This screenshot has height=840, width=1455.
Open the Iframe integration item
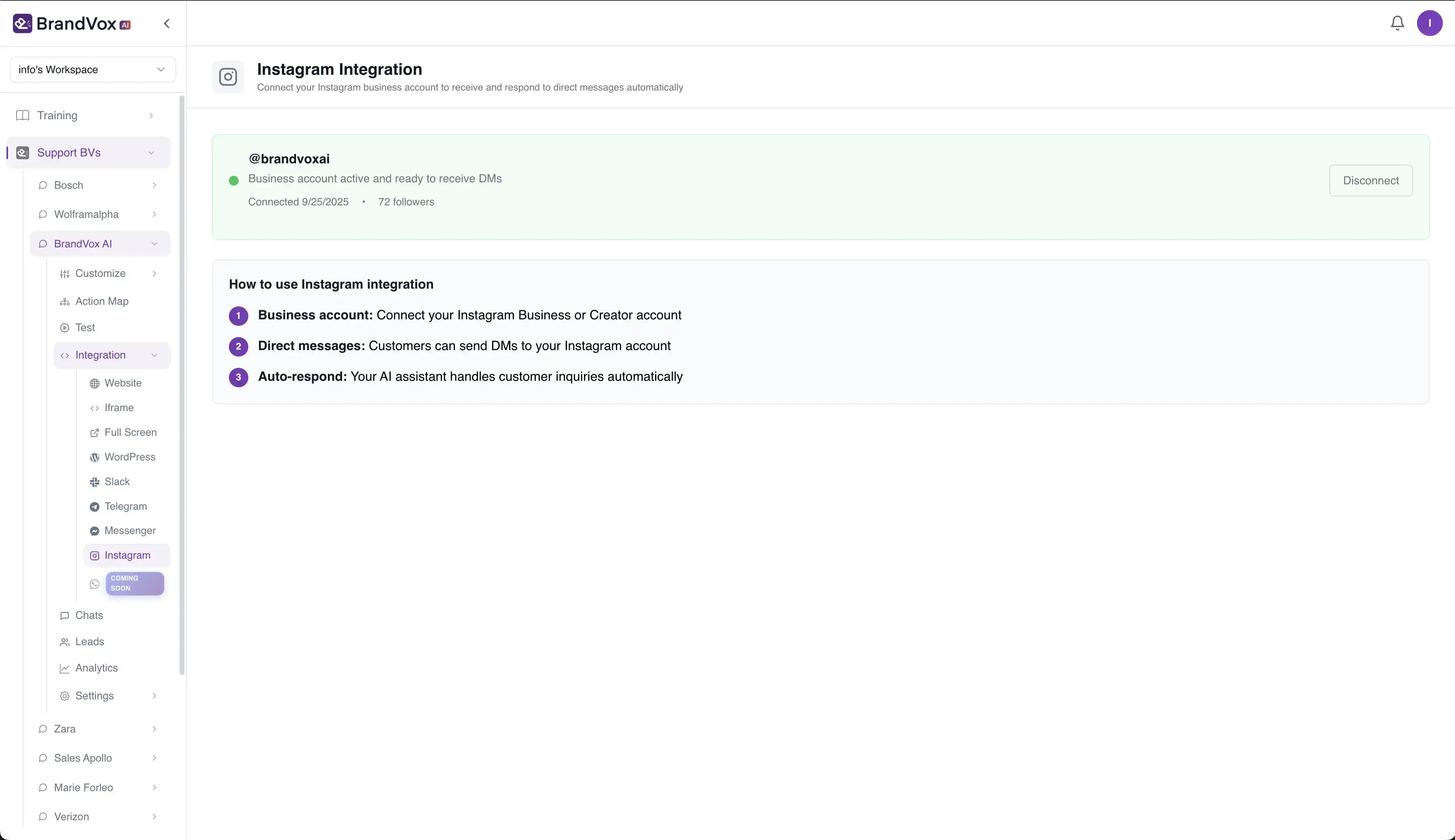click(127, 408)
